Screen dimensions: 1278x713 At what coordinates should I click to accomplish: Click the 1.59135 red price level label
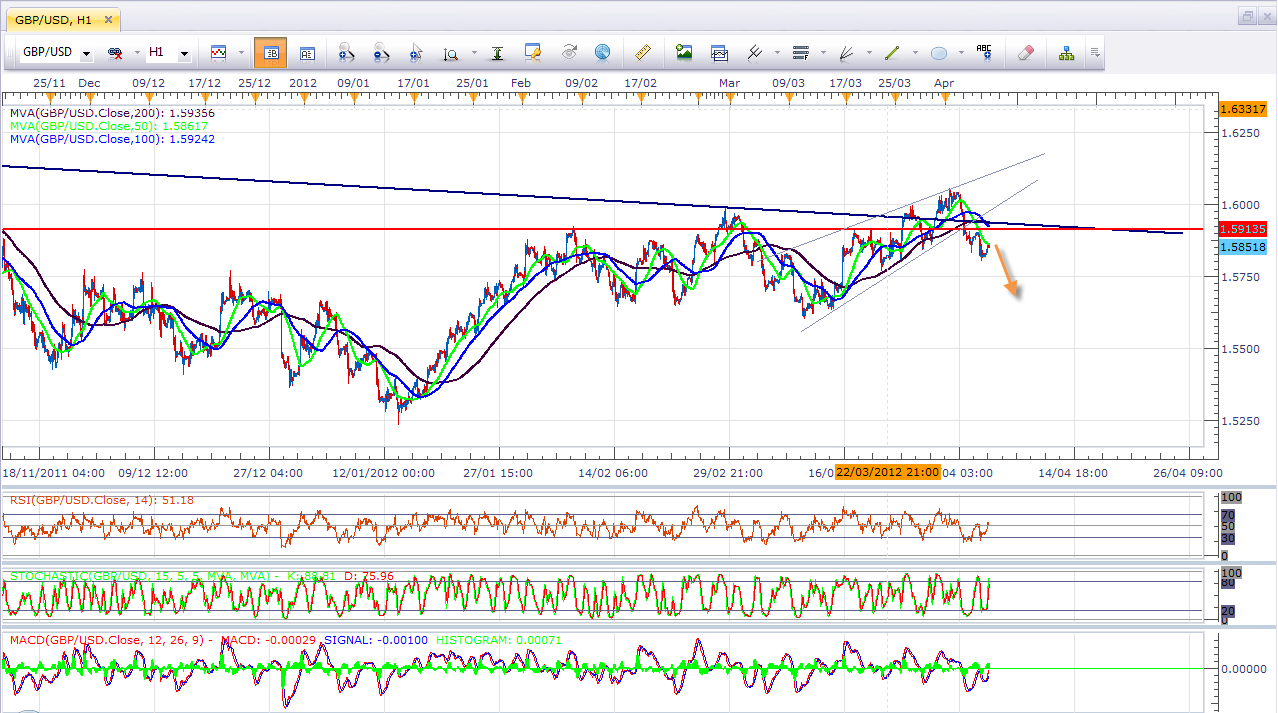click(x=1243, y=229)
